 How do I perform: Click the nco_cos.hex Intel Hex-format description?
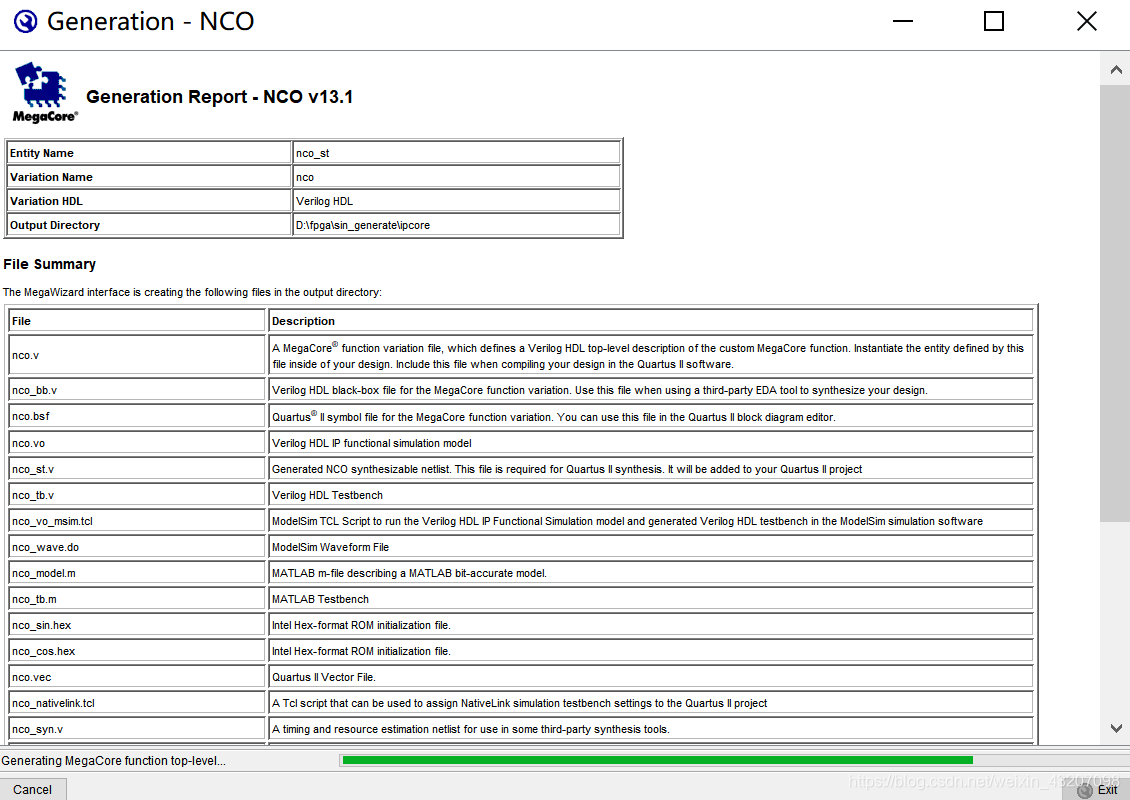[x=361, y=651]
